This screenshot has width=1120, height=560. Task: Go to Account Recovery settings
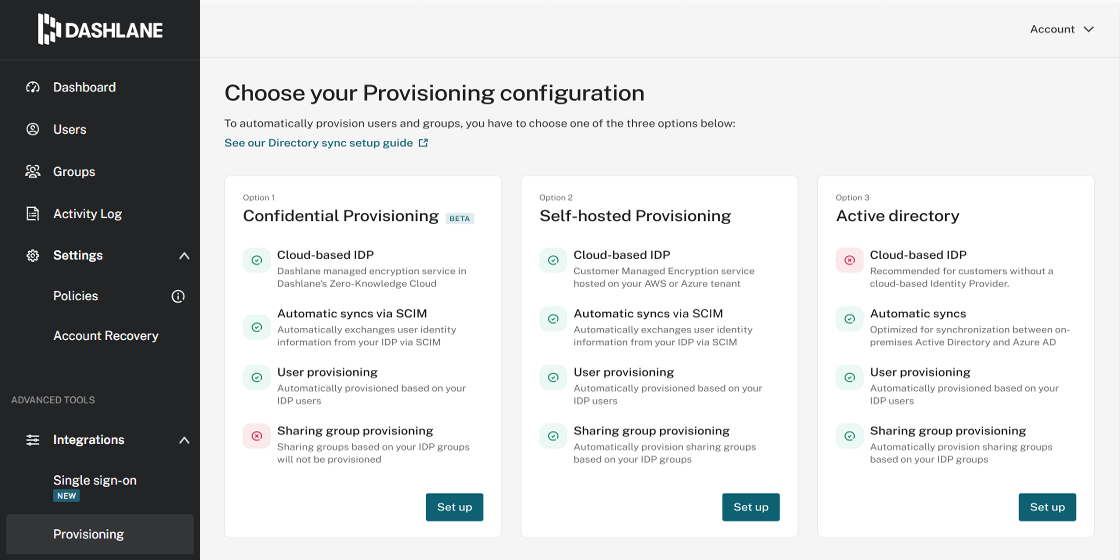[x=106, y=336]
